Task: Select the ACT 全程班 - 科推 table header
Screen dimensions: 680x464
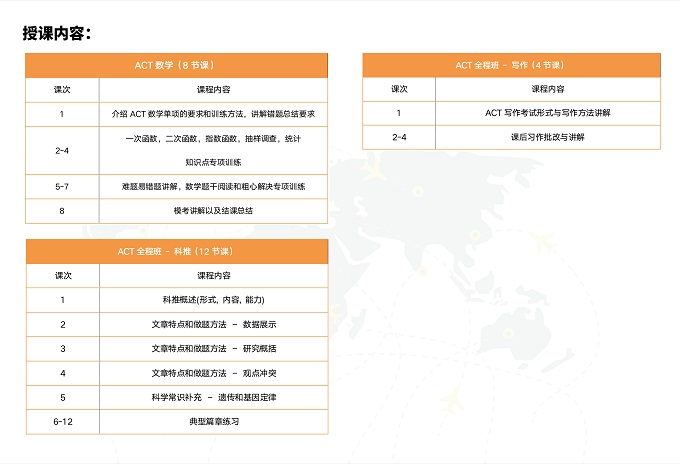Action: (175, 251)
